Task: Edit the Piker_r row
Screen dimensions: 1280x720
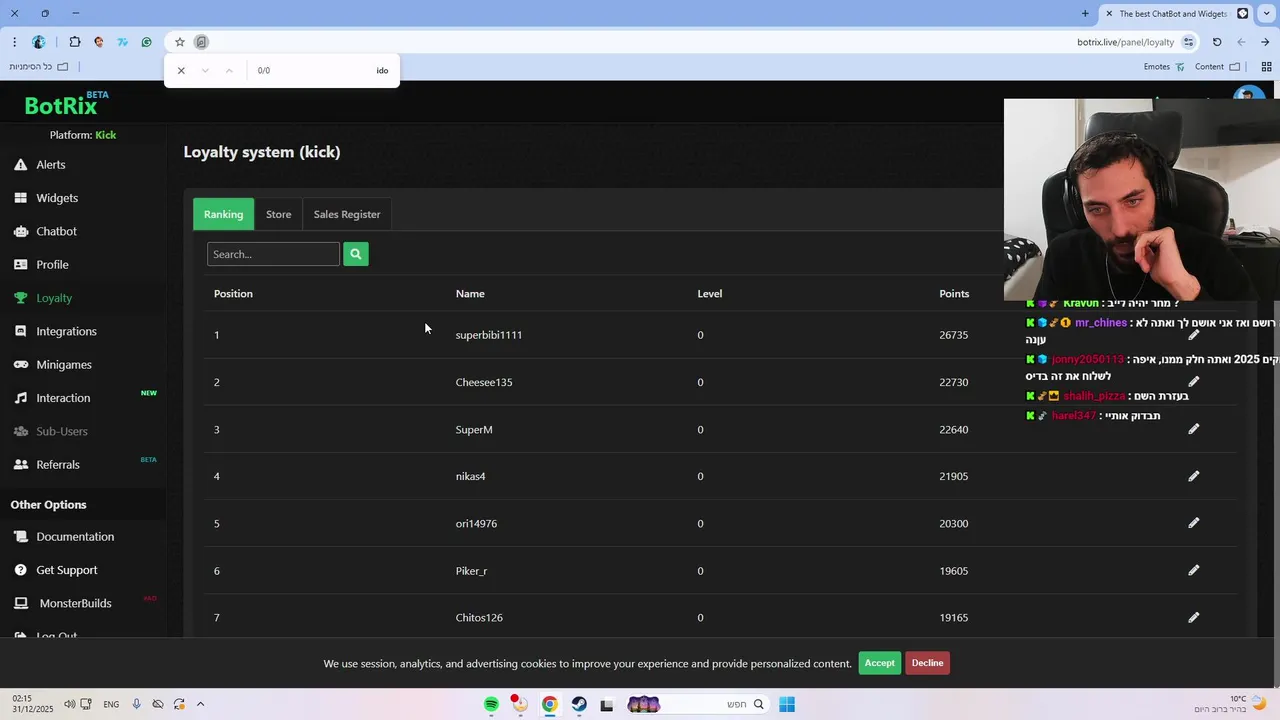Action: 1193,570
